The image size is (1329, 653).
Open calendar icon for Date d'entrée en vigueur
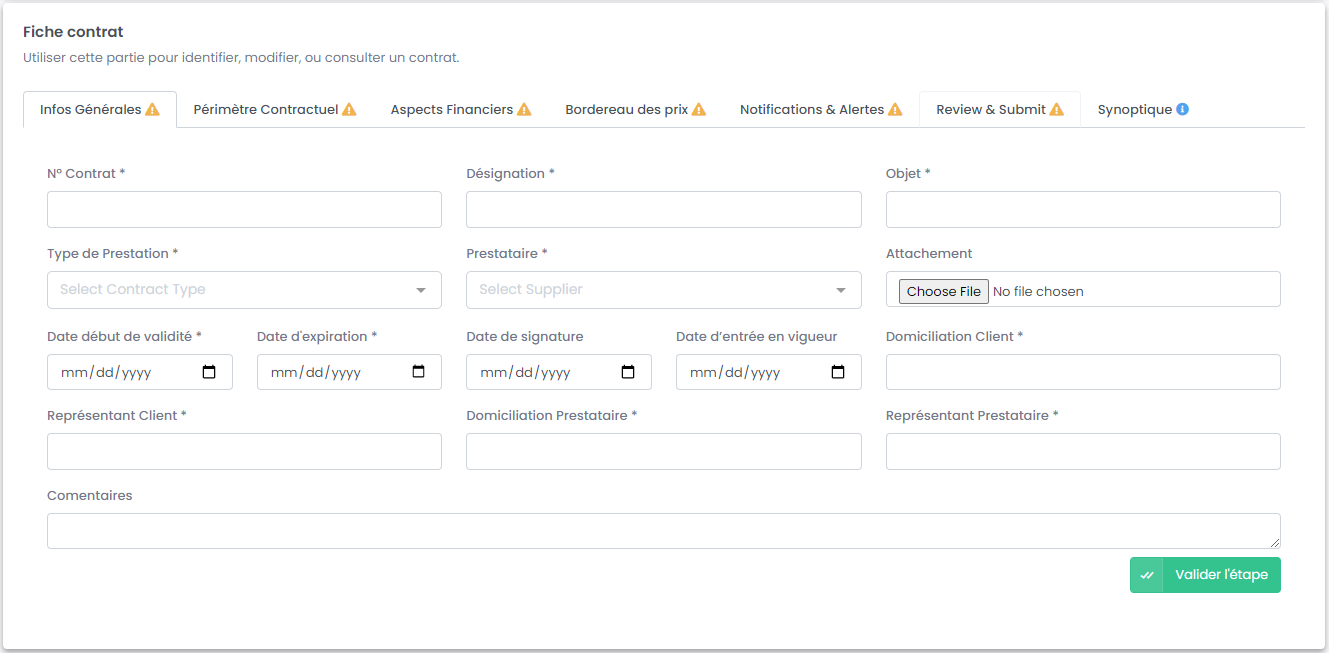point(838,372)
